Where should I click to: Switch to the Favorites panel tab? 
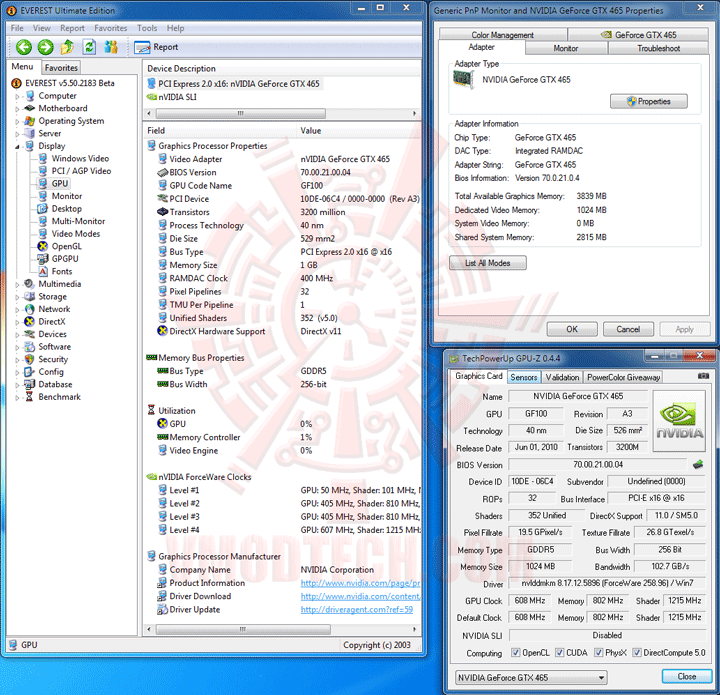click(61, 68)
